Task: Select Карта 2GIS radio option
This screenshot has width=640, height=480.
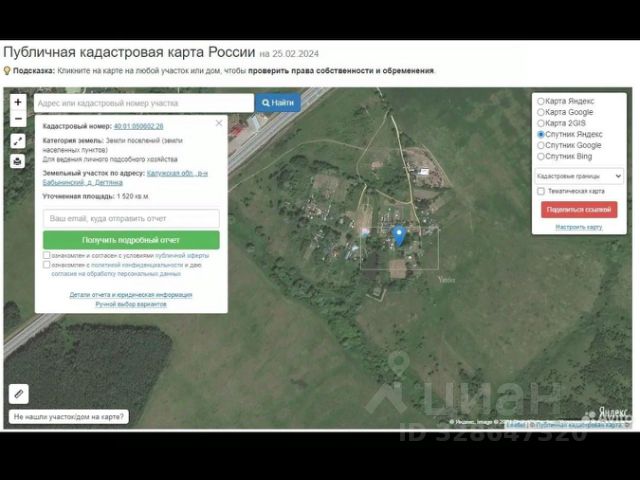Action: pos(541,123)
